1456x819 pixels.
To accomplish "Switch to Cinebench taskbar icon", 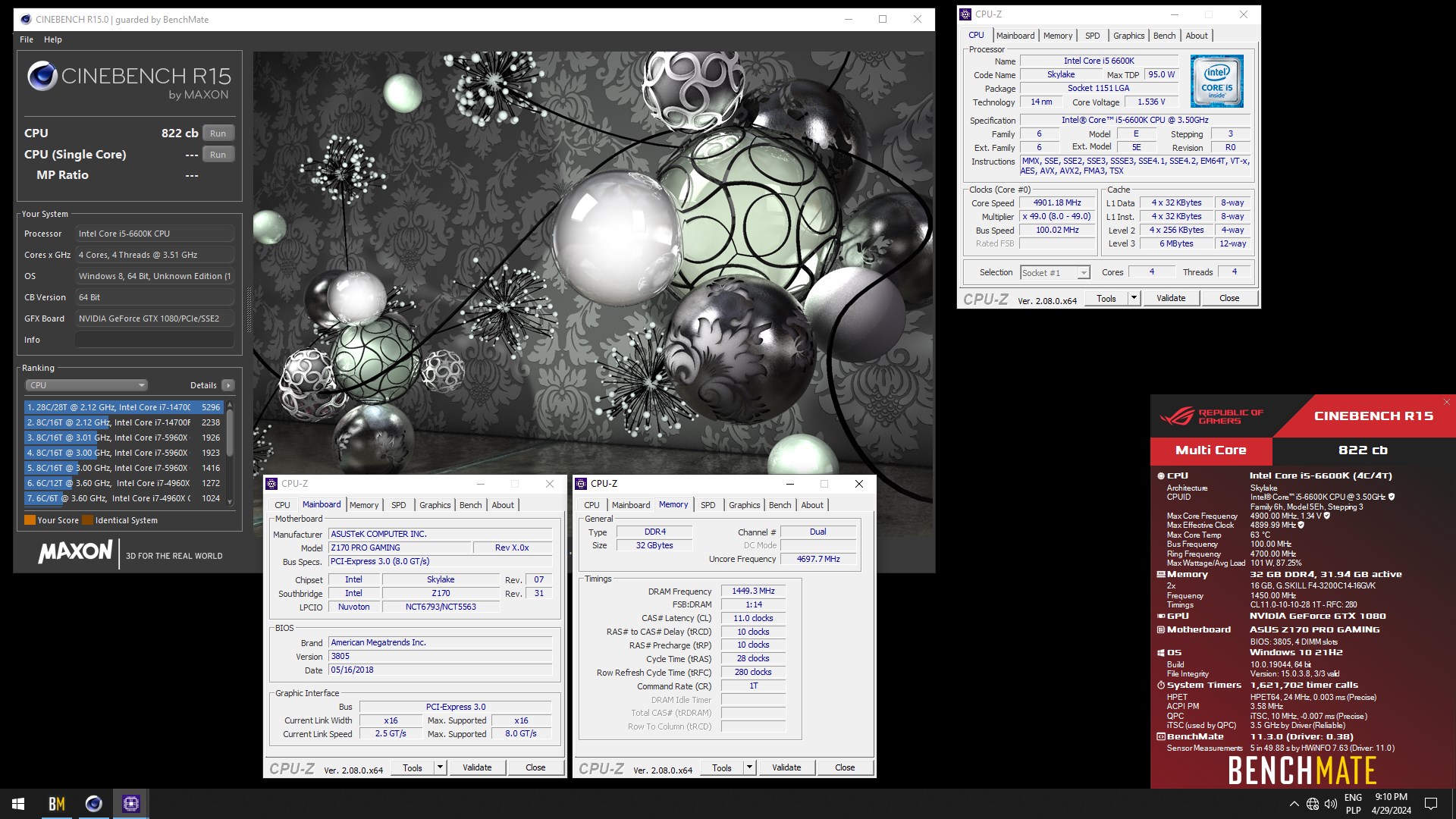I will tap(94, 804).
